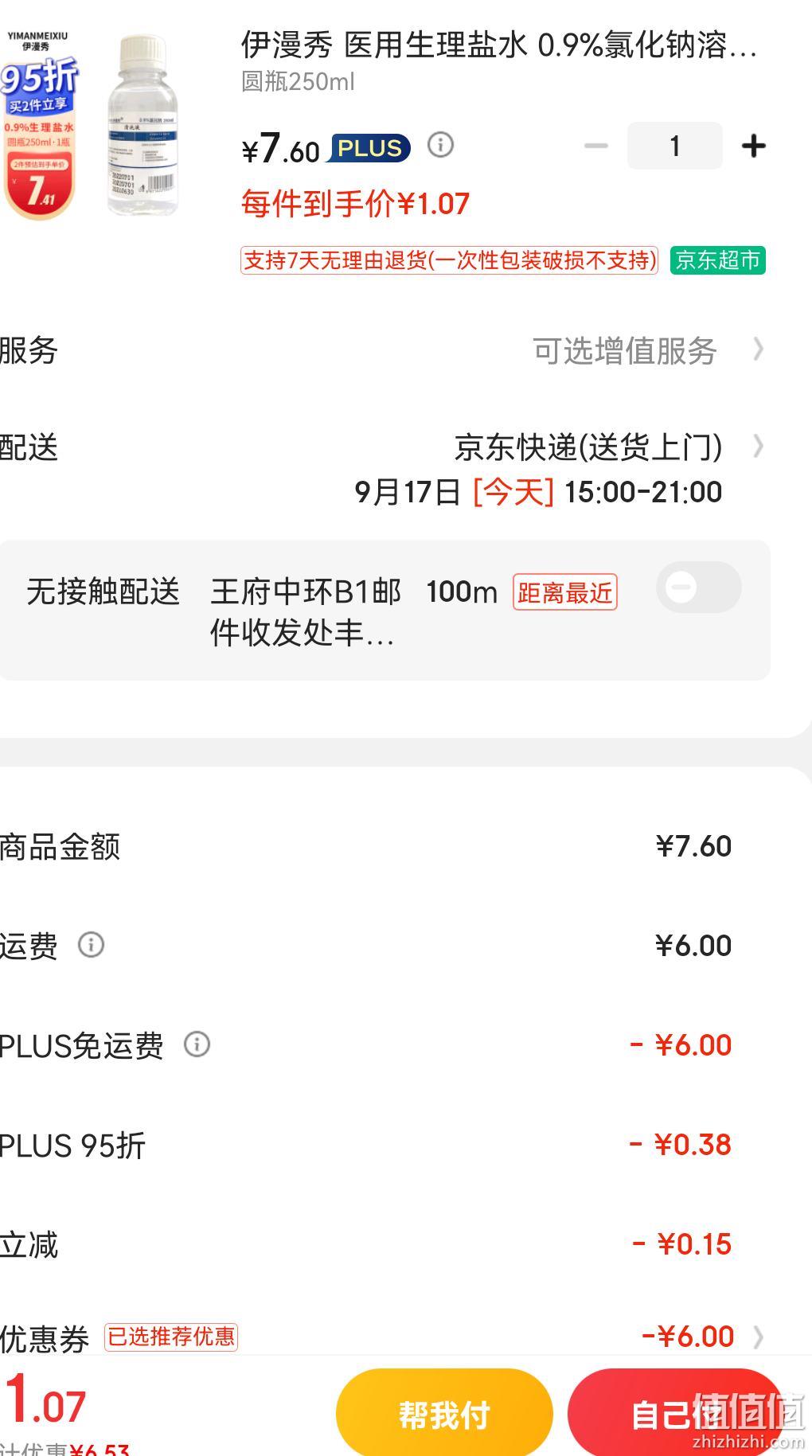Tap the info icon beside PLUS price
Screen dimensions: 812x1456
tap(440, 145)
